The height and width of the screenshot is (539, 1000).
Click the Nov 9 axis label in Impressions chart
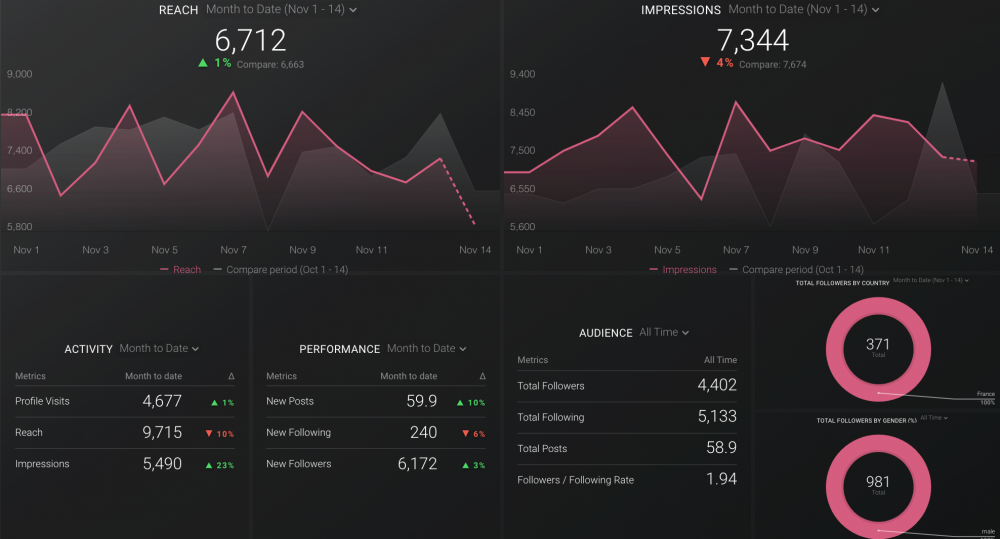805,250
